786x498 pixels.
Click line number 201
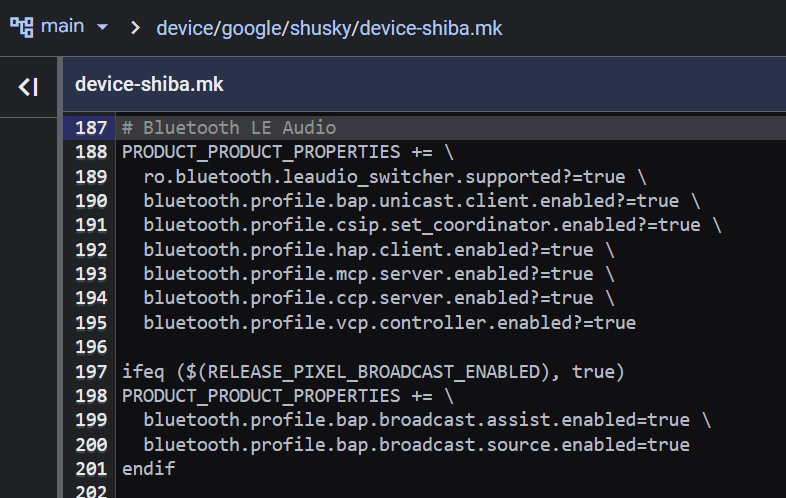coord(92,469)
